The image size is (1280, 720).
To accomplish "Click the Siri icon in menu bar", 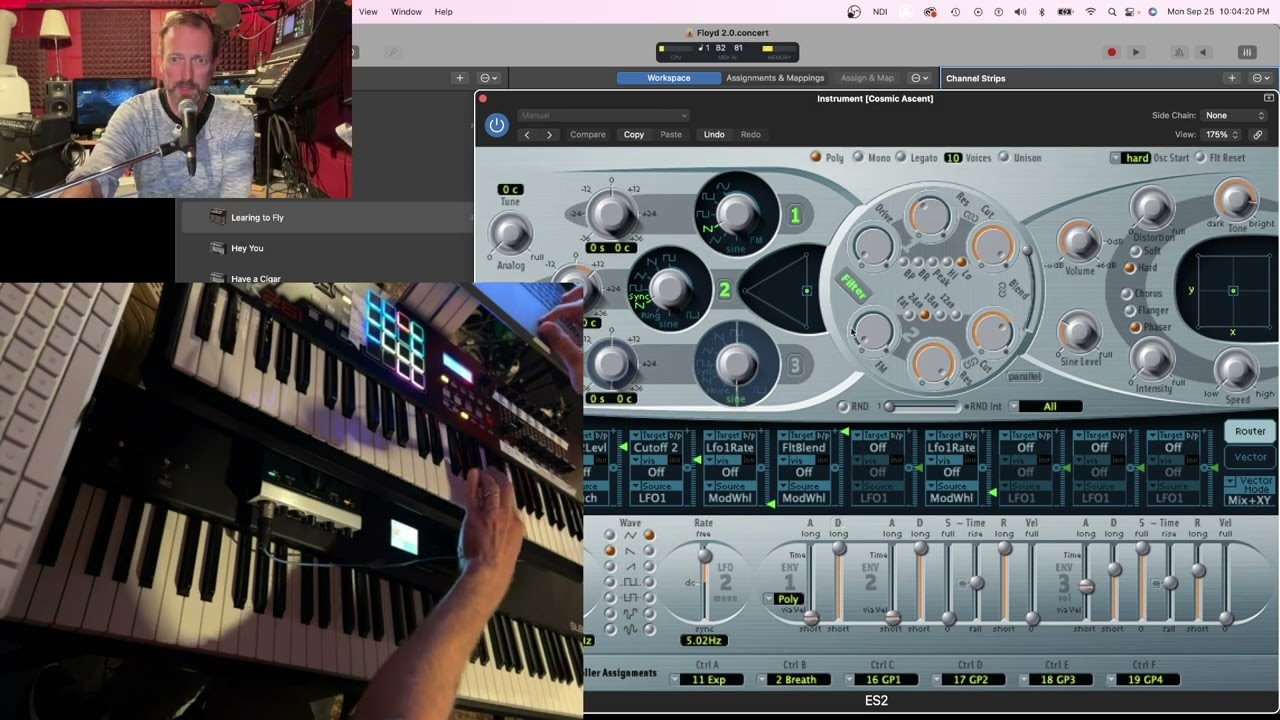I will (x=1152, y=12).
